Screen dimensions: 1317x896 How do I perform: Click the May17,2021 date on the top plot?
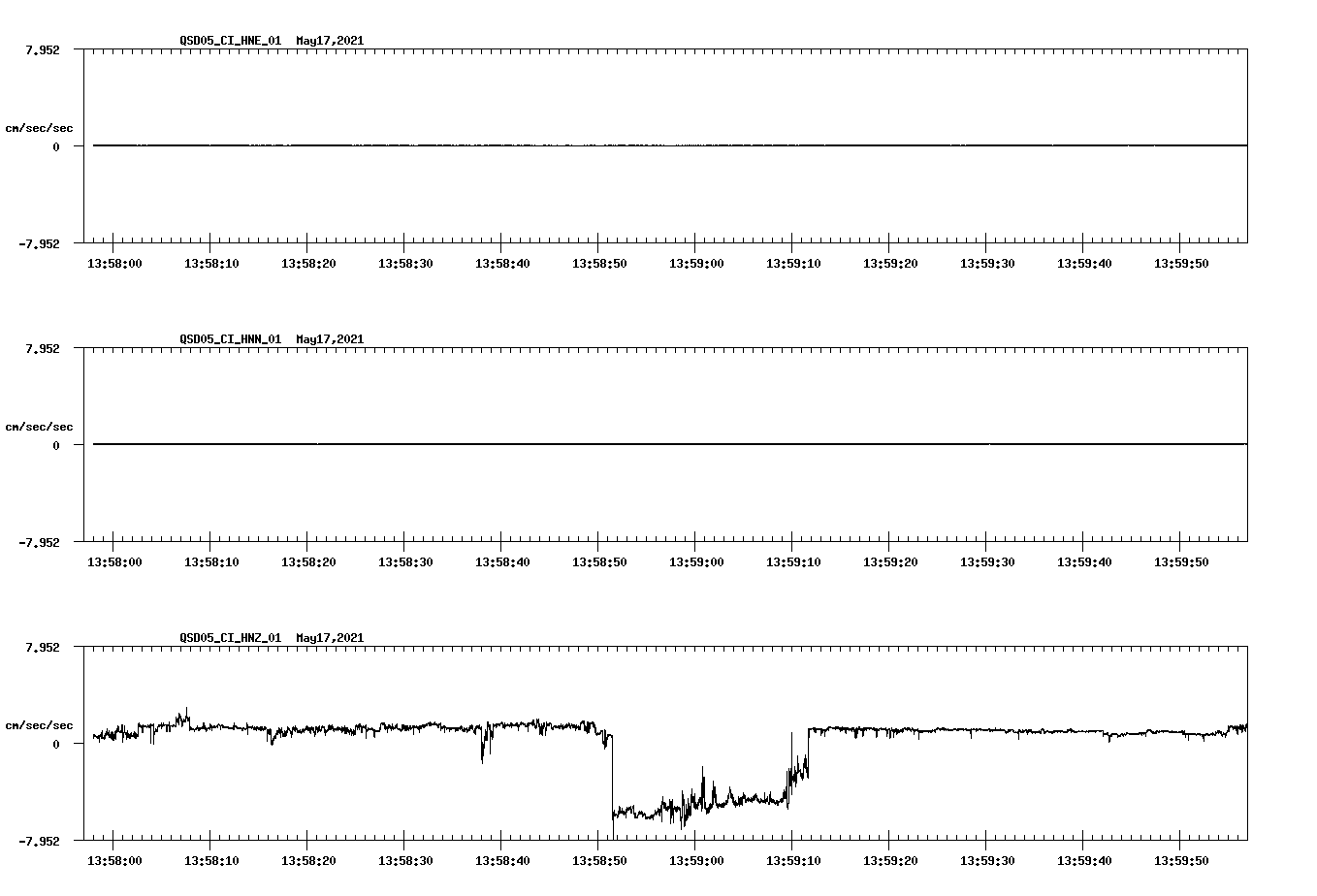click(330, 42)
